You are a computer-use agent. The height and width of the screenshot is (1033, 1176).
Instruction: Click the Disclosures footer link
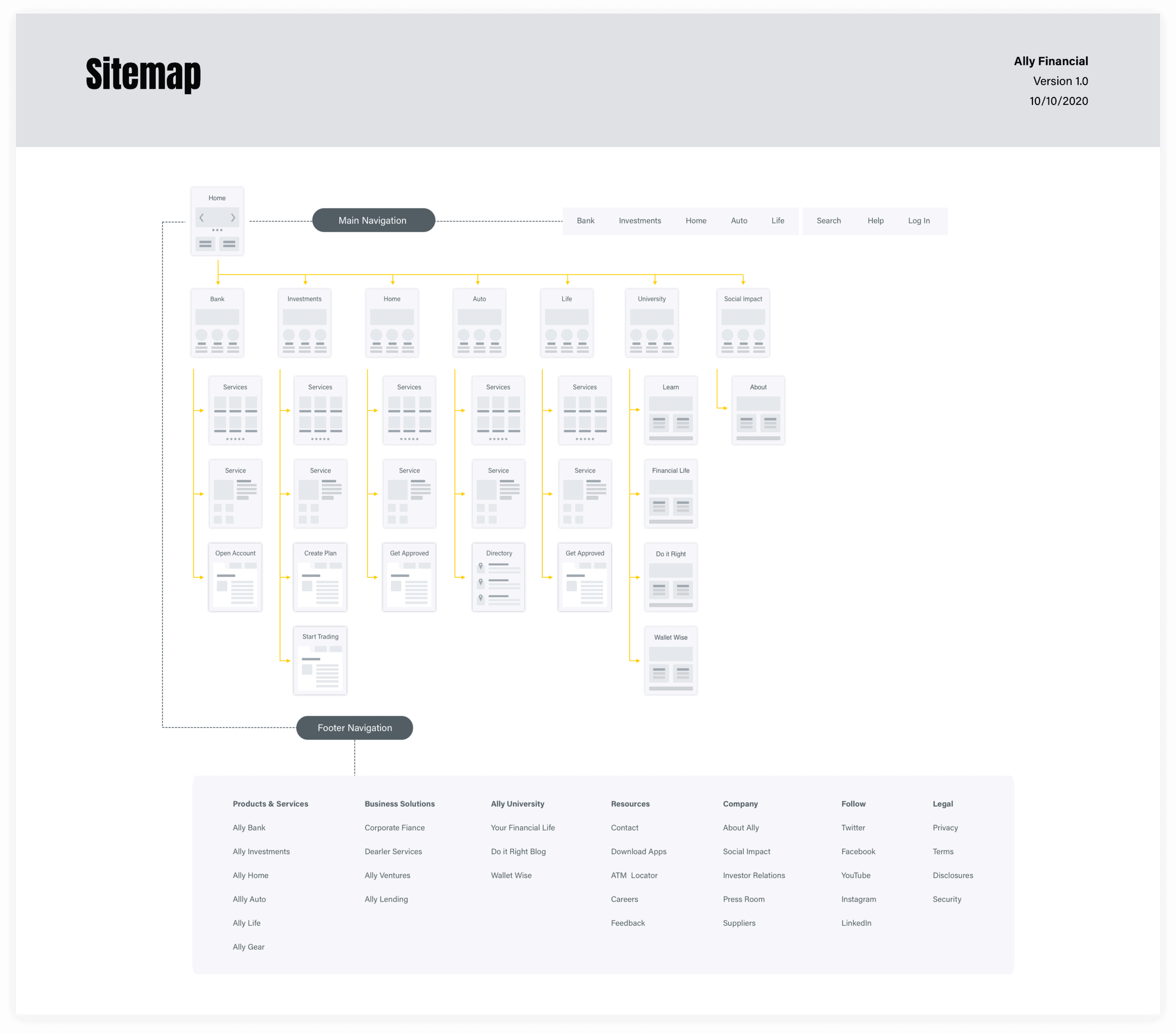(953, 875)
